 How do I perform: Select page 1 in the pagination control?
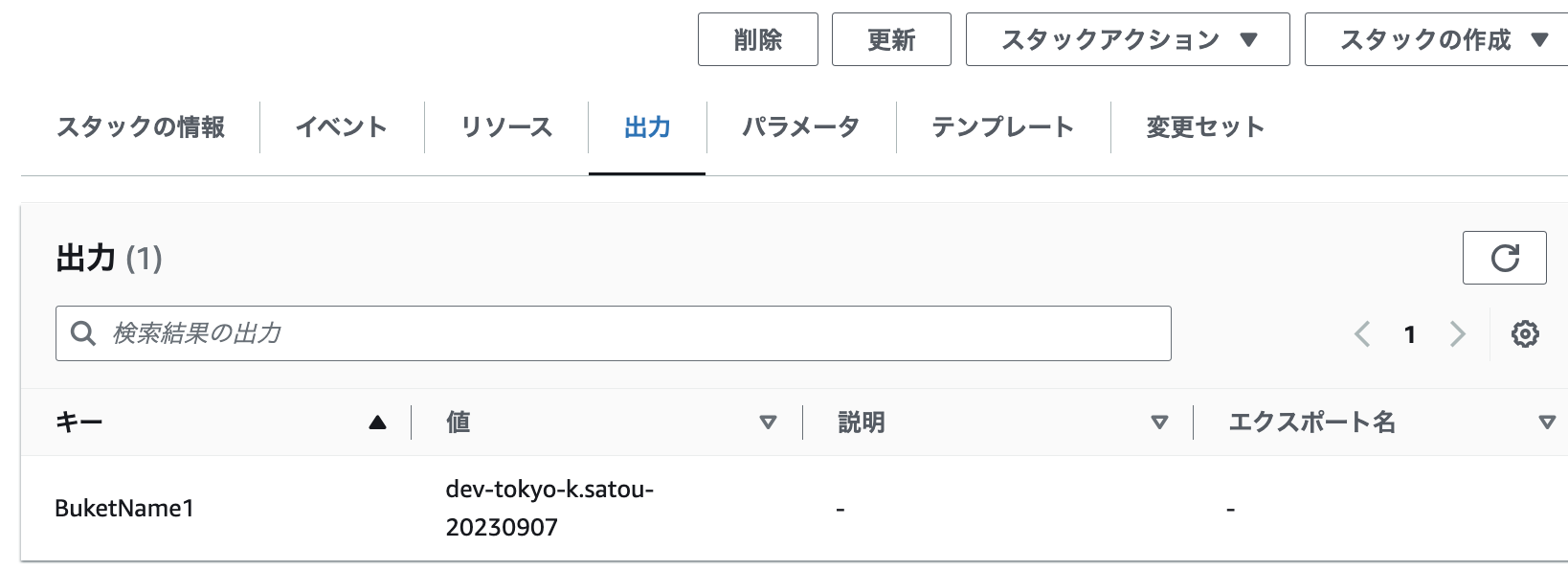[1410, 333]
